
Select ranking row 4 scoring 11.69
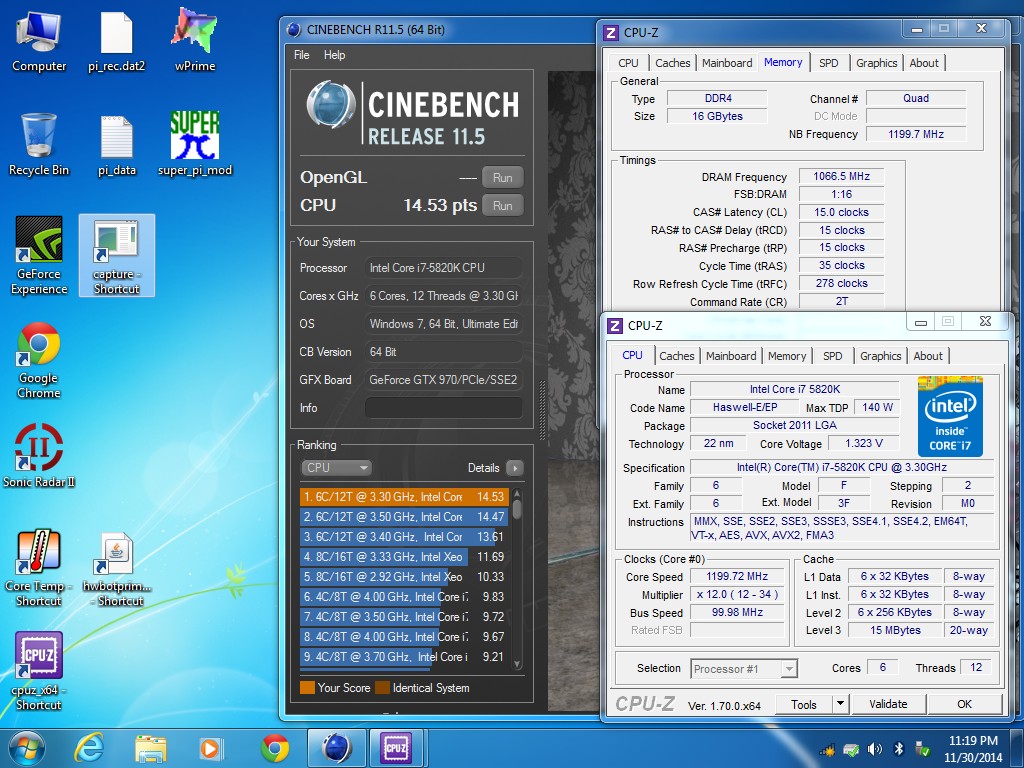pos(404,556)
